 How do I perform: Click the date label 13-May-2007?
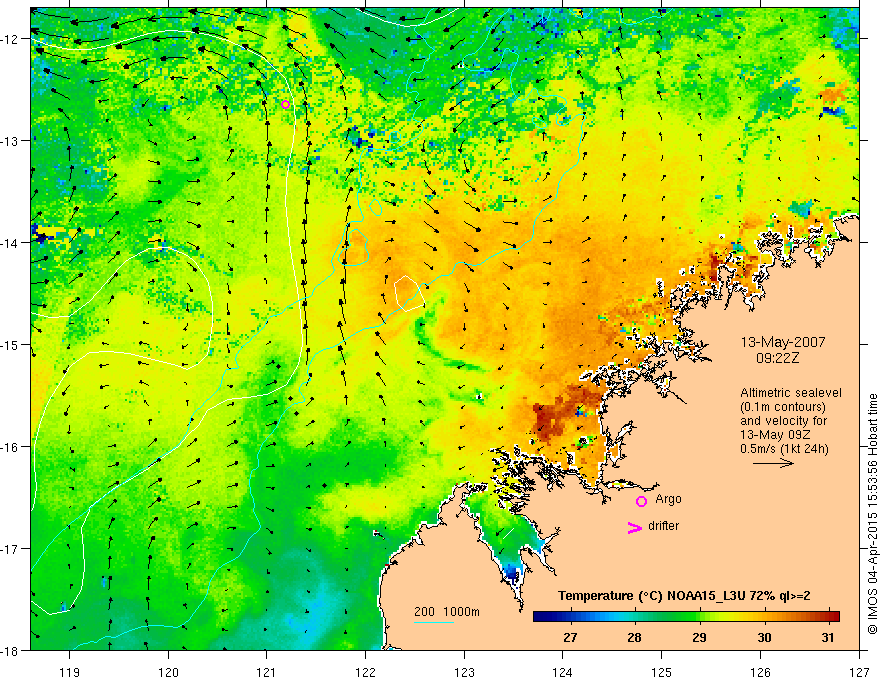coord(783,342)
